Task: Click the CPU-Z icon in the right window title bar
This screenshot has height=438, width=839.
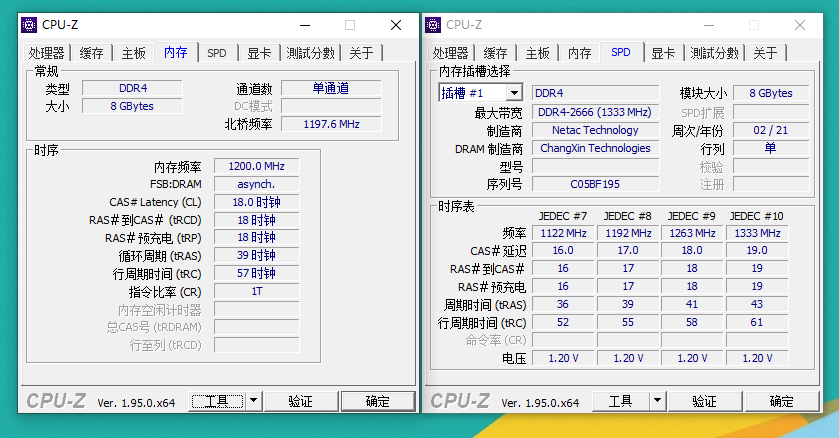Action: [433, 25]
